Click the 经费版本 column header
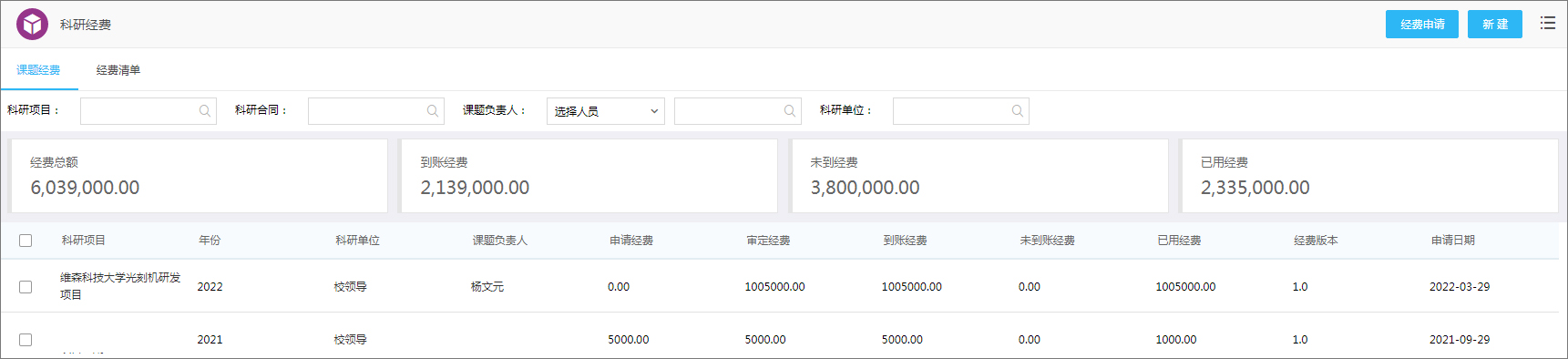 click(x=1316, y=241)
